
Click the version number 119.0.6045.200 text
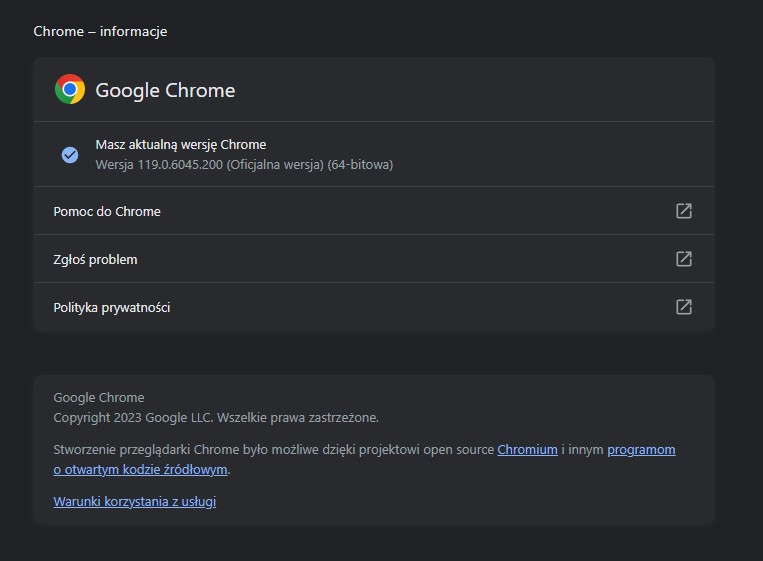(x=175, y=164)
